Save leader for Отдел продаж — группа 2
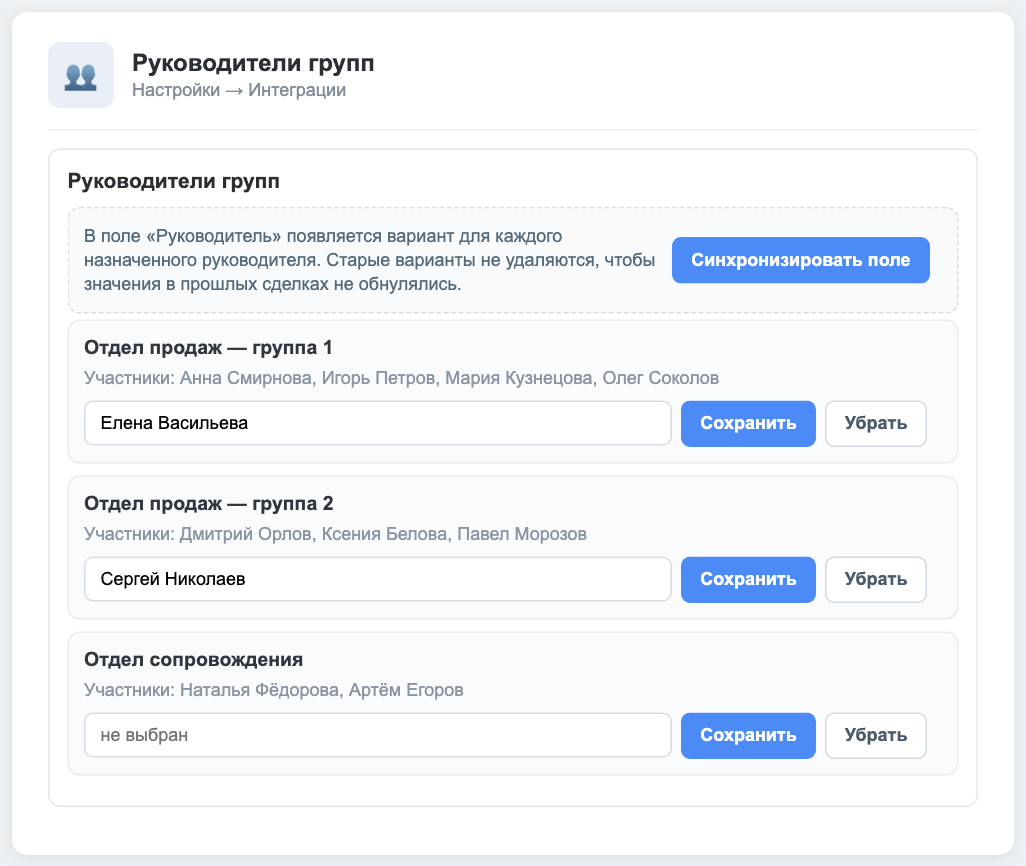 (x=748, y=579)
